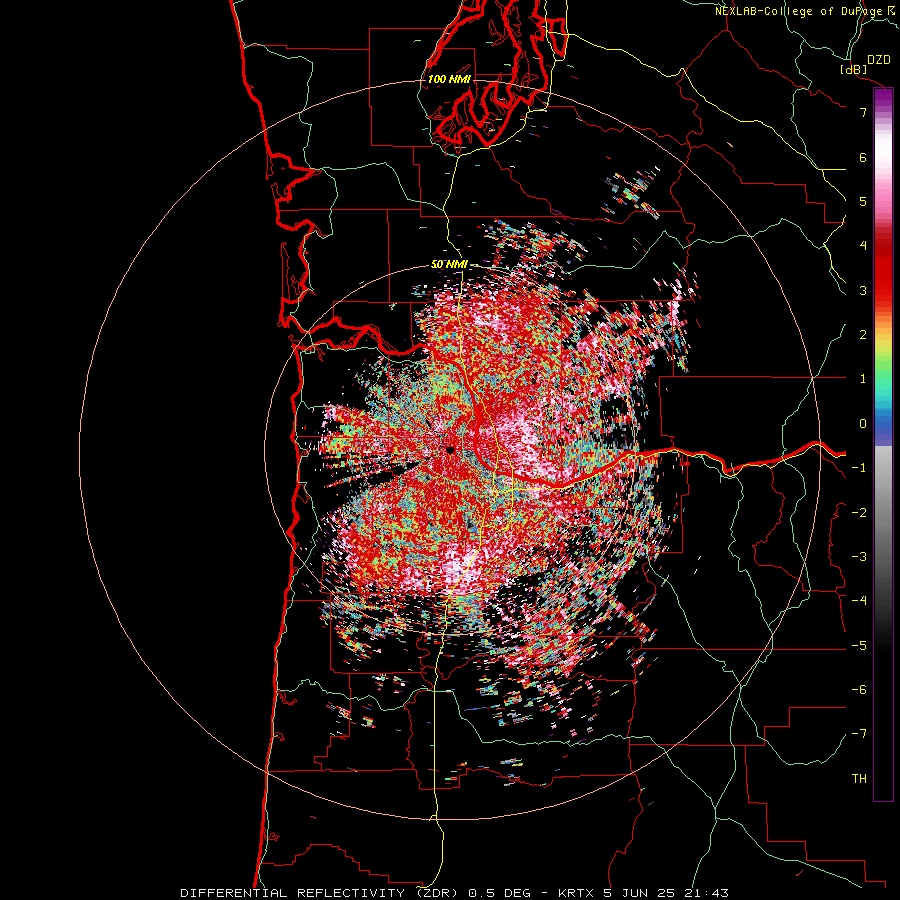Click the TH label on the color scale
900x900 pixels.
[859, 778]
